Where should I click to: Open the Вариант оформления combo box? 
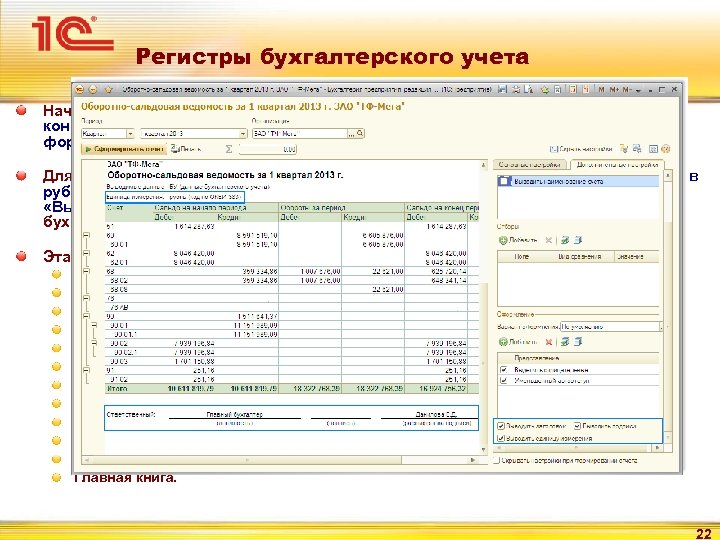pyautogui.click(x=611, y=327)
